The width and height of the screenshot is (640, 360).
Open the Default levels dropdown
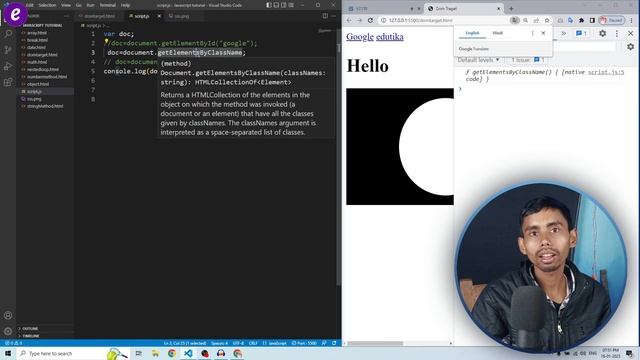click(x=478, y=60)
